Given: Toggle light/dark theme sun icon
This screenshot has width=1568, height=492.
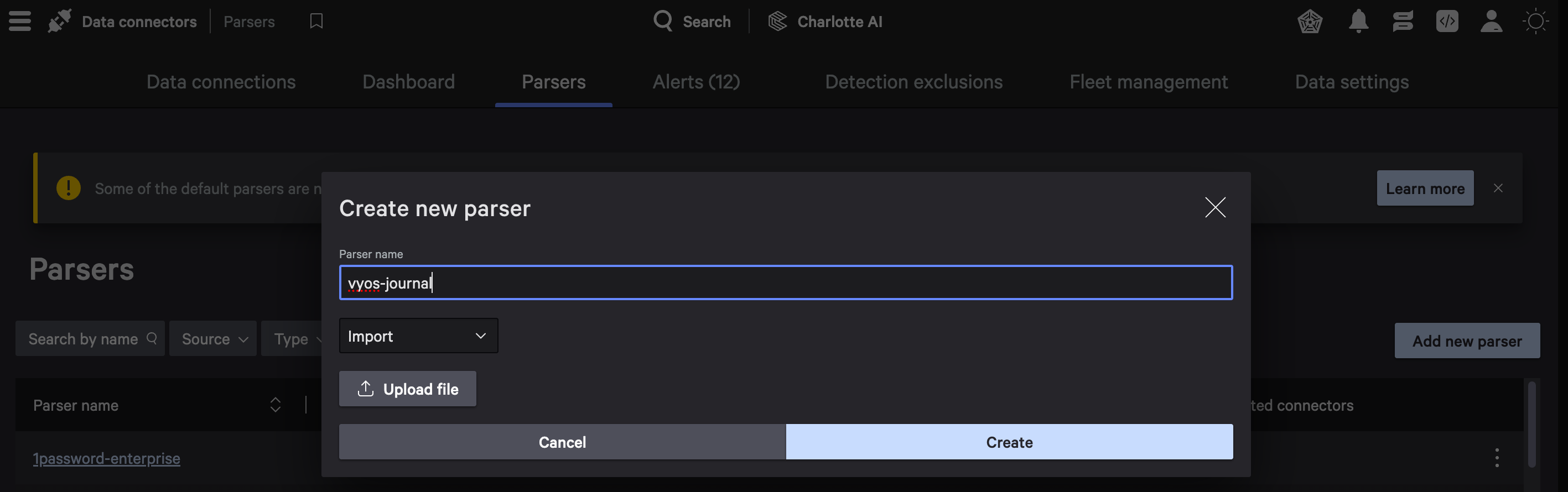Looking at the screenshot, I should [x=1535, y=22].
